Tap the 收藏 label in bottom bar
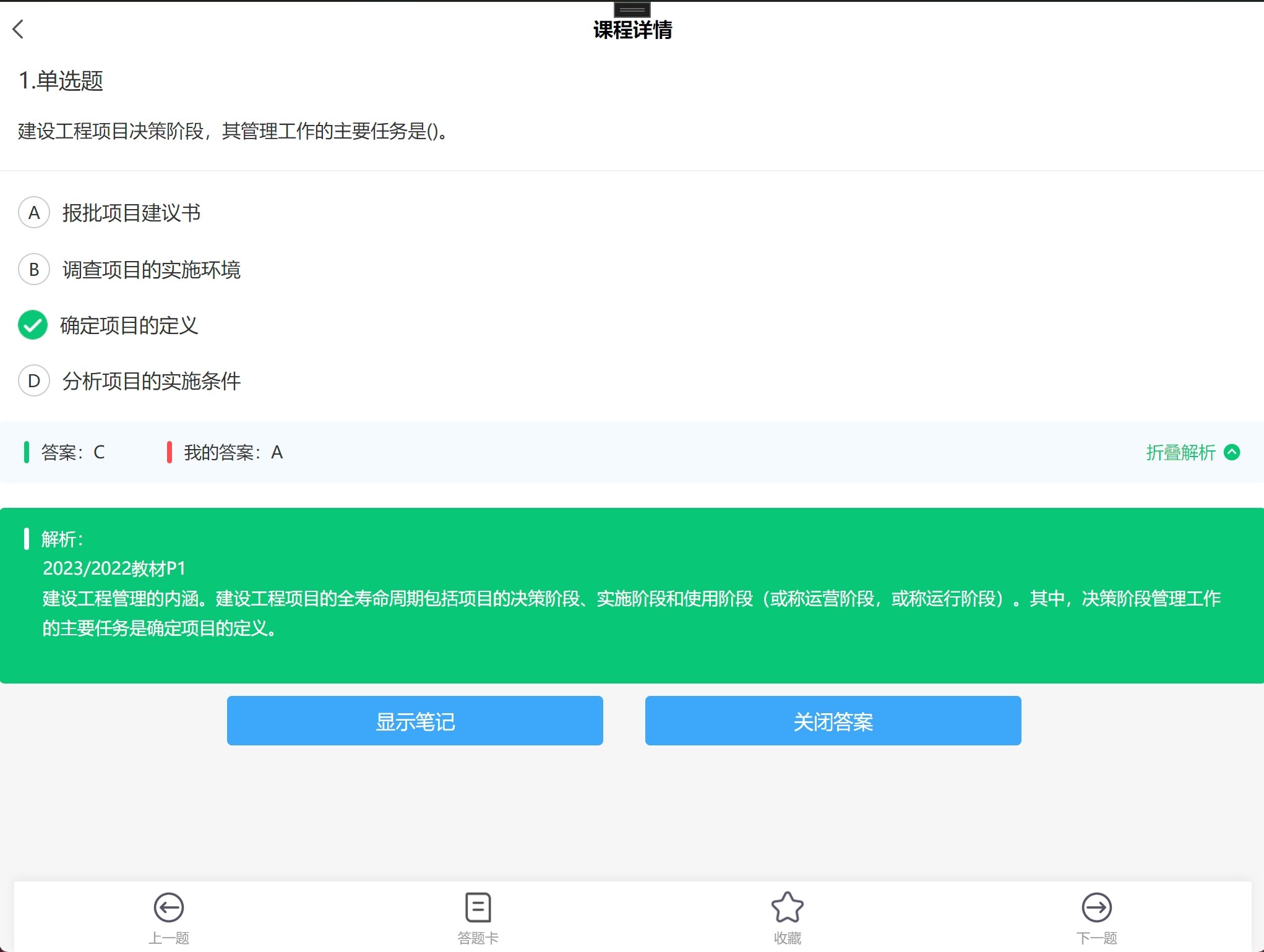The height and width of the screenshot is (952, 1264). coord(787,938)
